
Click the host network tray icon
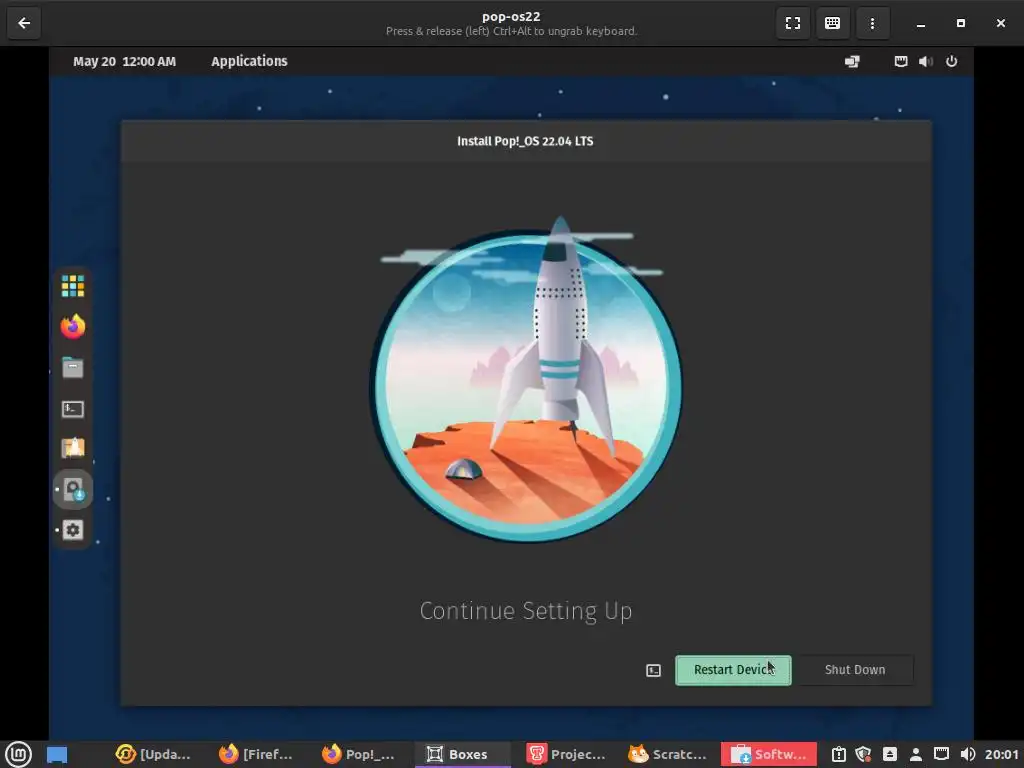941,755
